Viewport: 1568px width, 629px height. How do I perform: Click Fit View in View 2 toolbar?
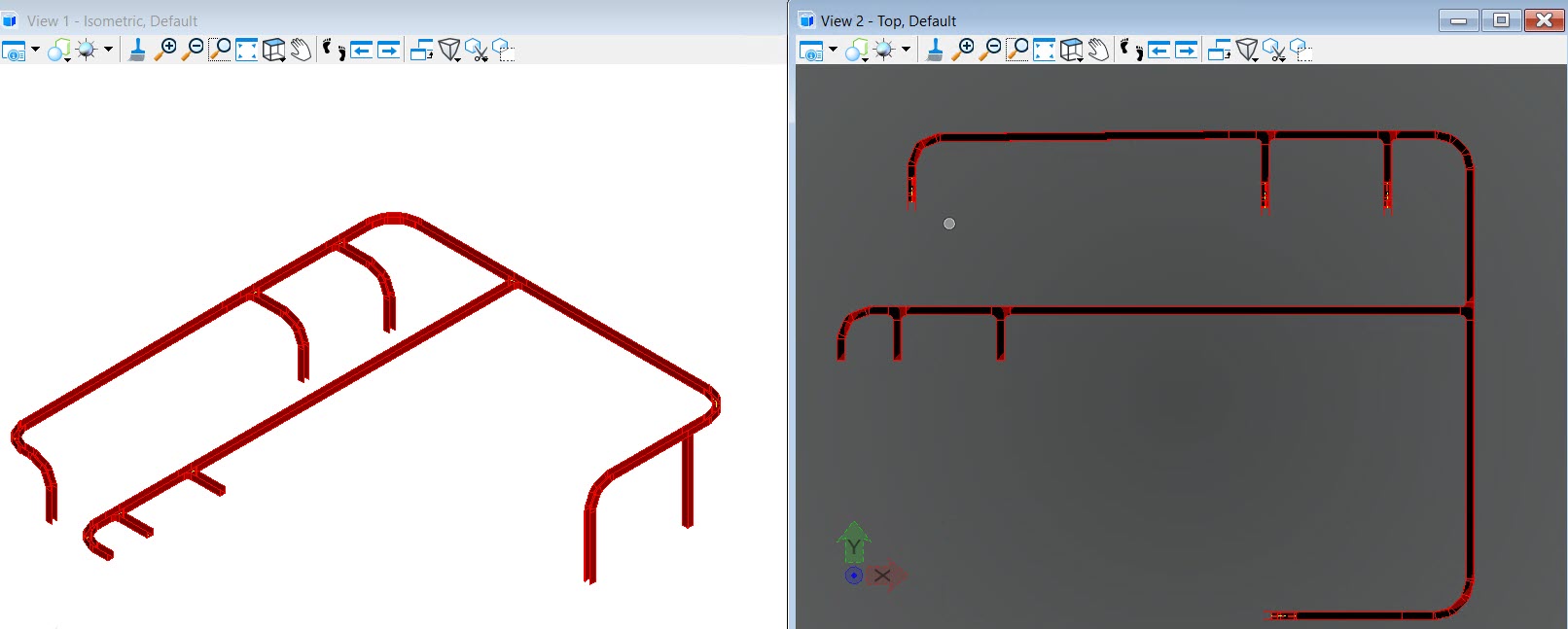(x=1045, y=51)
